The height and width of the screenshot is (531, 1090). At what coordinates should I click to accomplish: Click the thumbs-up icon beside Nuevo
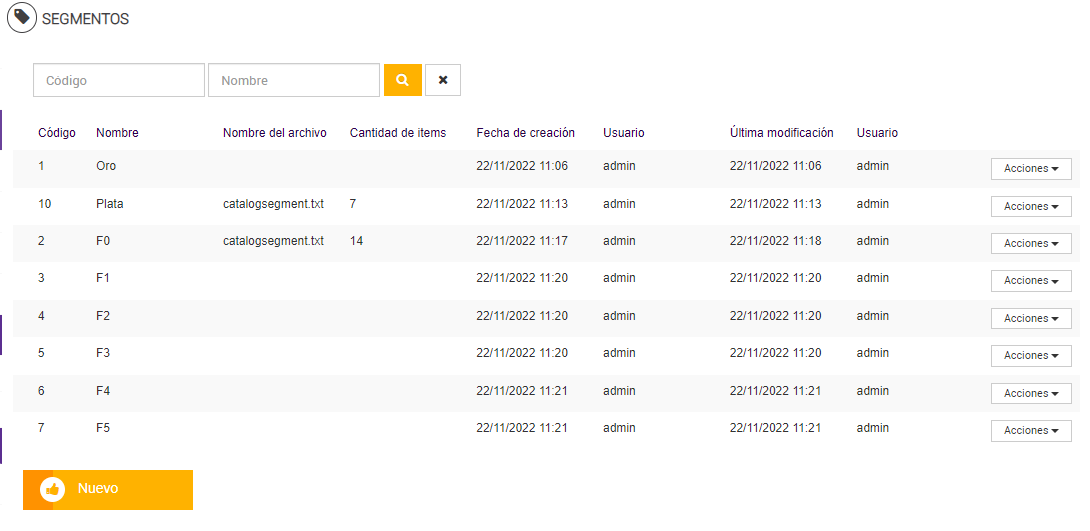[53, 489]
